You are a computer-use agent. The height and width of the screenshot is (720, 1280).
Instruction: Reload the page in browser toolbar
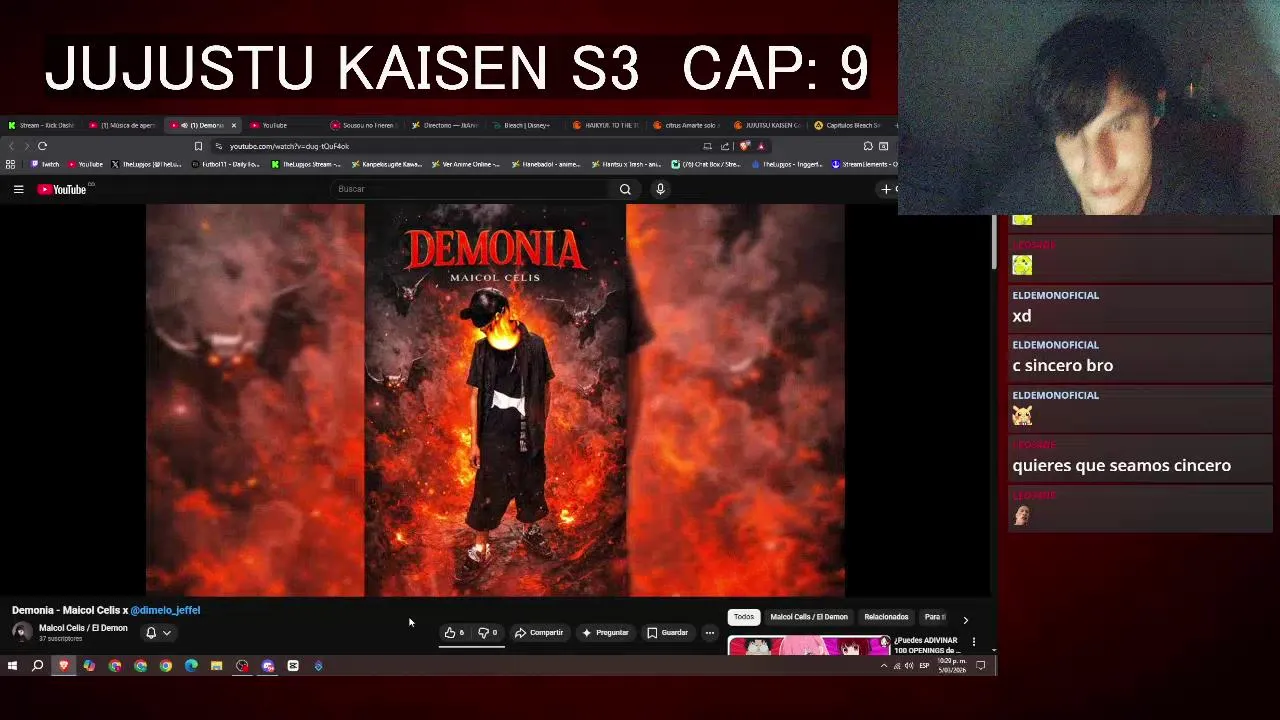click(42, 146)
